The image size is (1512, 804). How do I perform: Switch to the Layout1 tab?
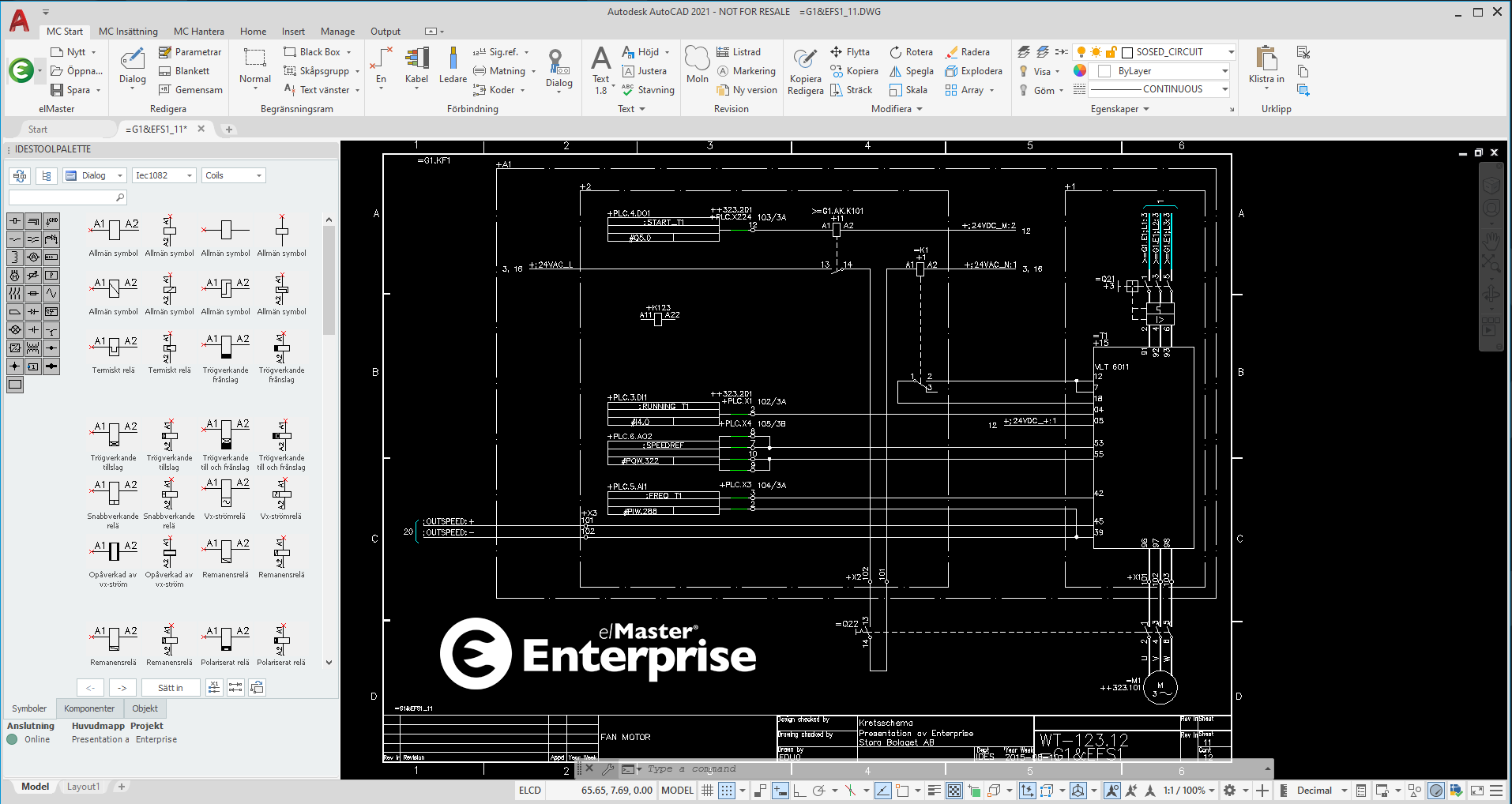click(83, 787)
